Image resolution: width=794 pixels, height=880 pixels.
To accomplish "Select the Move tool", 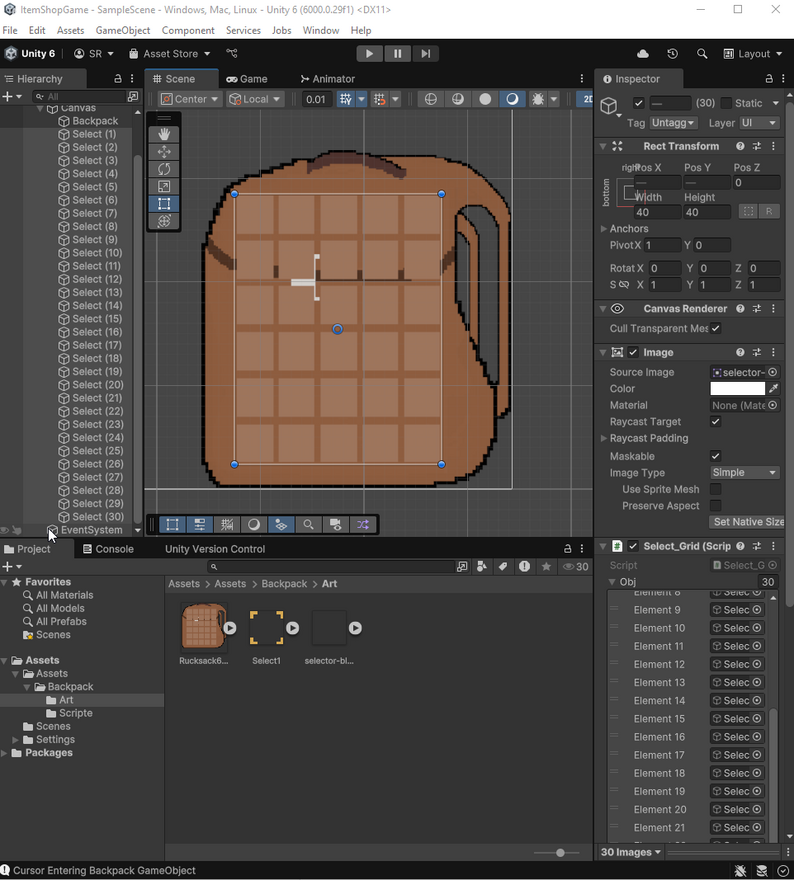I will tap(164, 152).
